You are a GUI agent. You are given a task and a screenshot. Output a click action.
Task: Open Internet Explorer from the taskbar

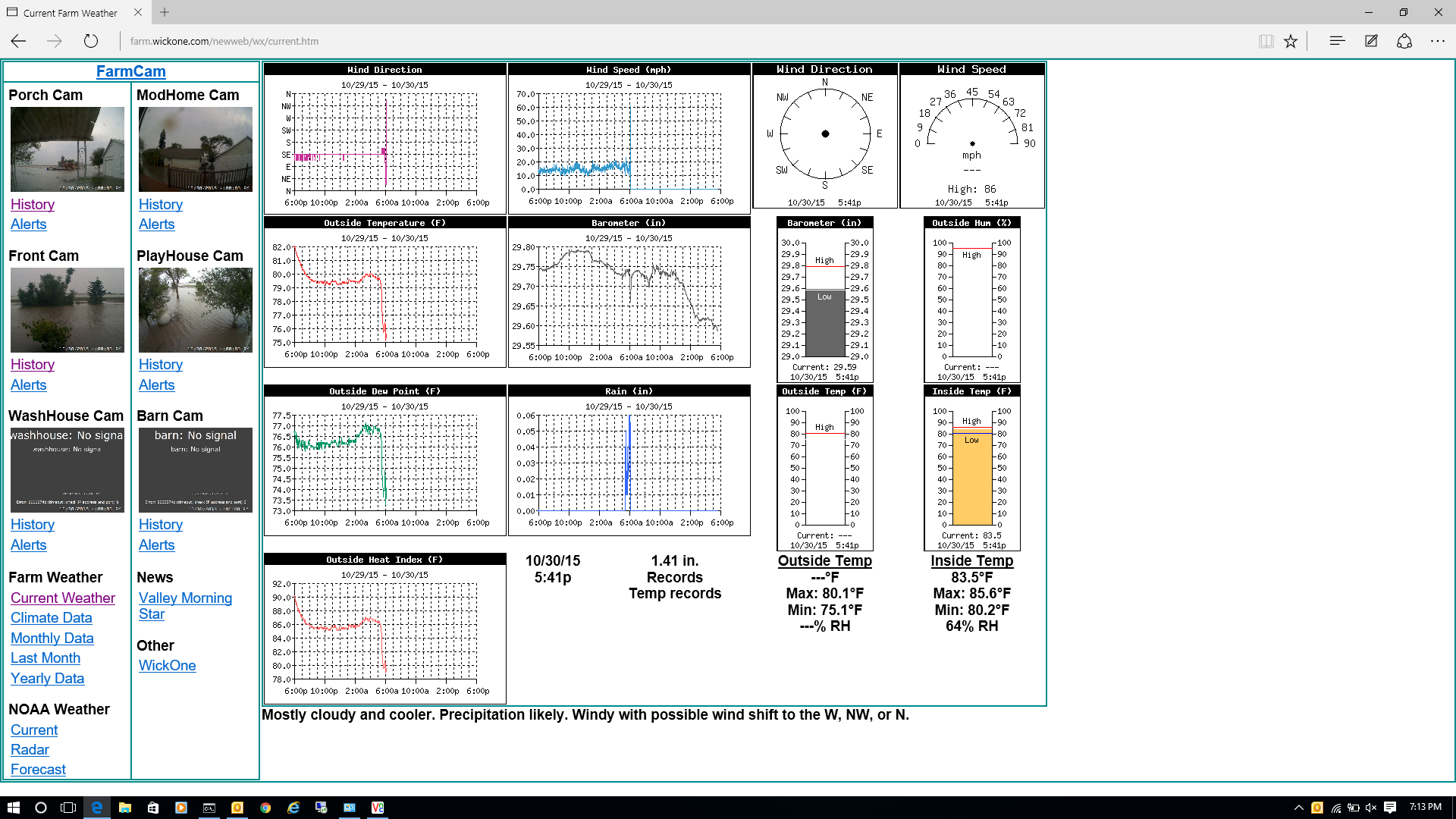tap(293, 808)
